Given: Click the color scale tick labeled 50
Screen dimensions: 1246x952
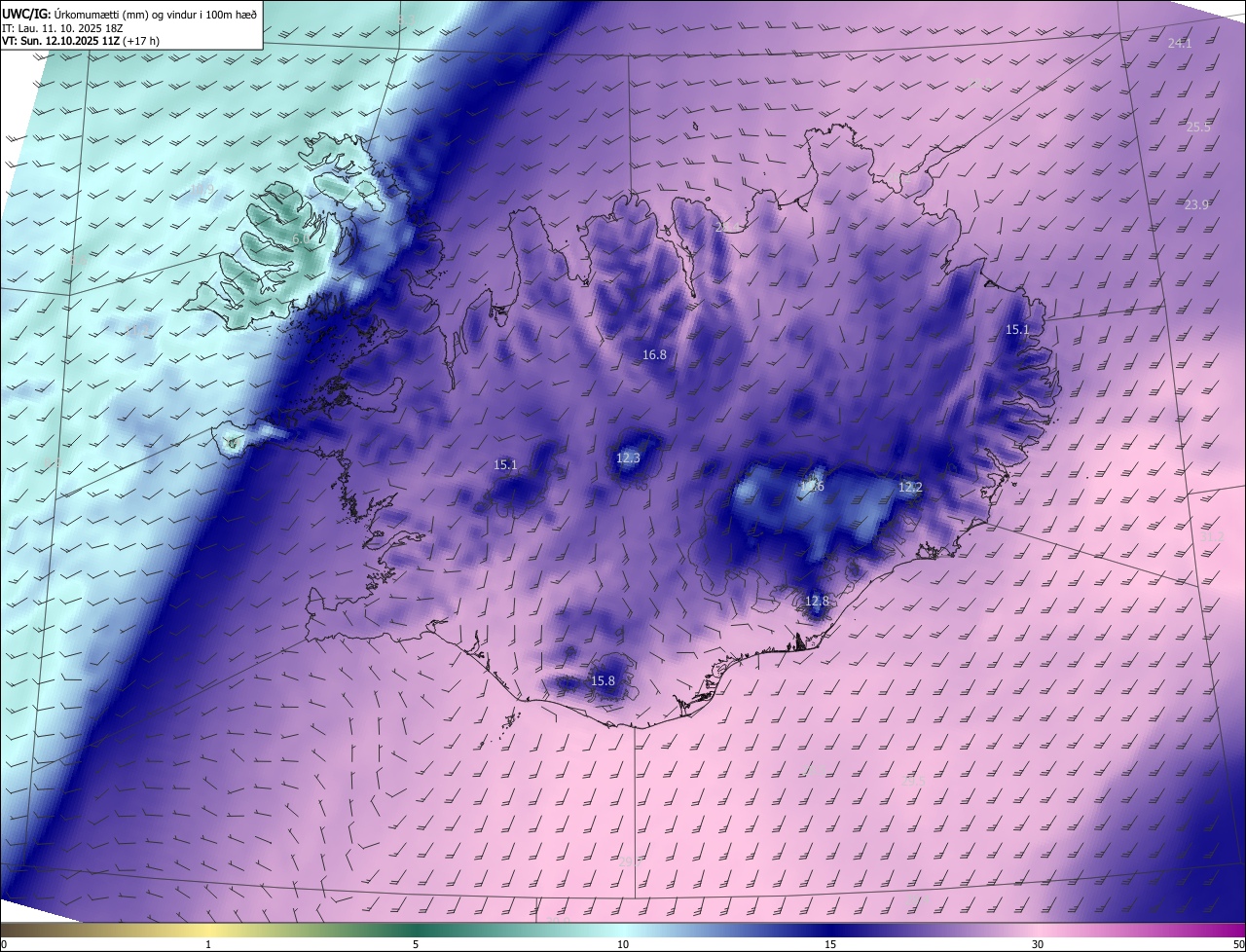Looking at the screenshot, I should click(x=1238, y=944).
